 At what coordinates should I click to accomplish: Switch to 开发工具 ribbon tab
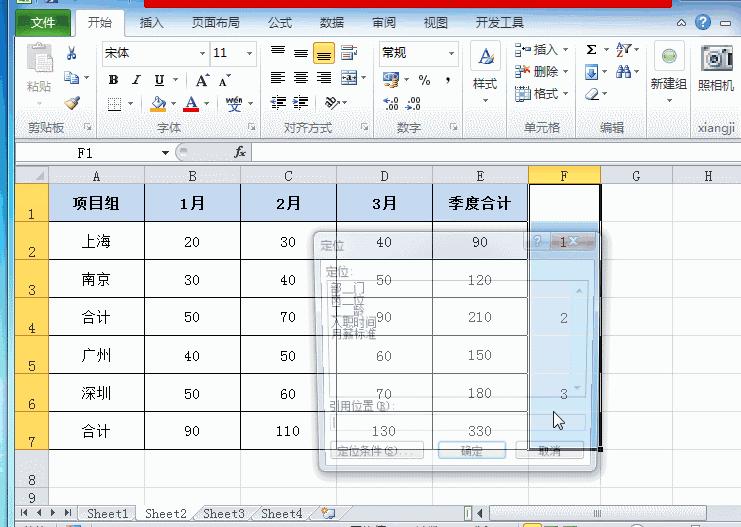[500, 23]
